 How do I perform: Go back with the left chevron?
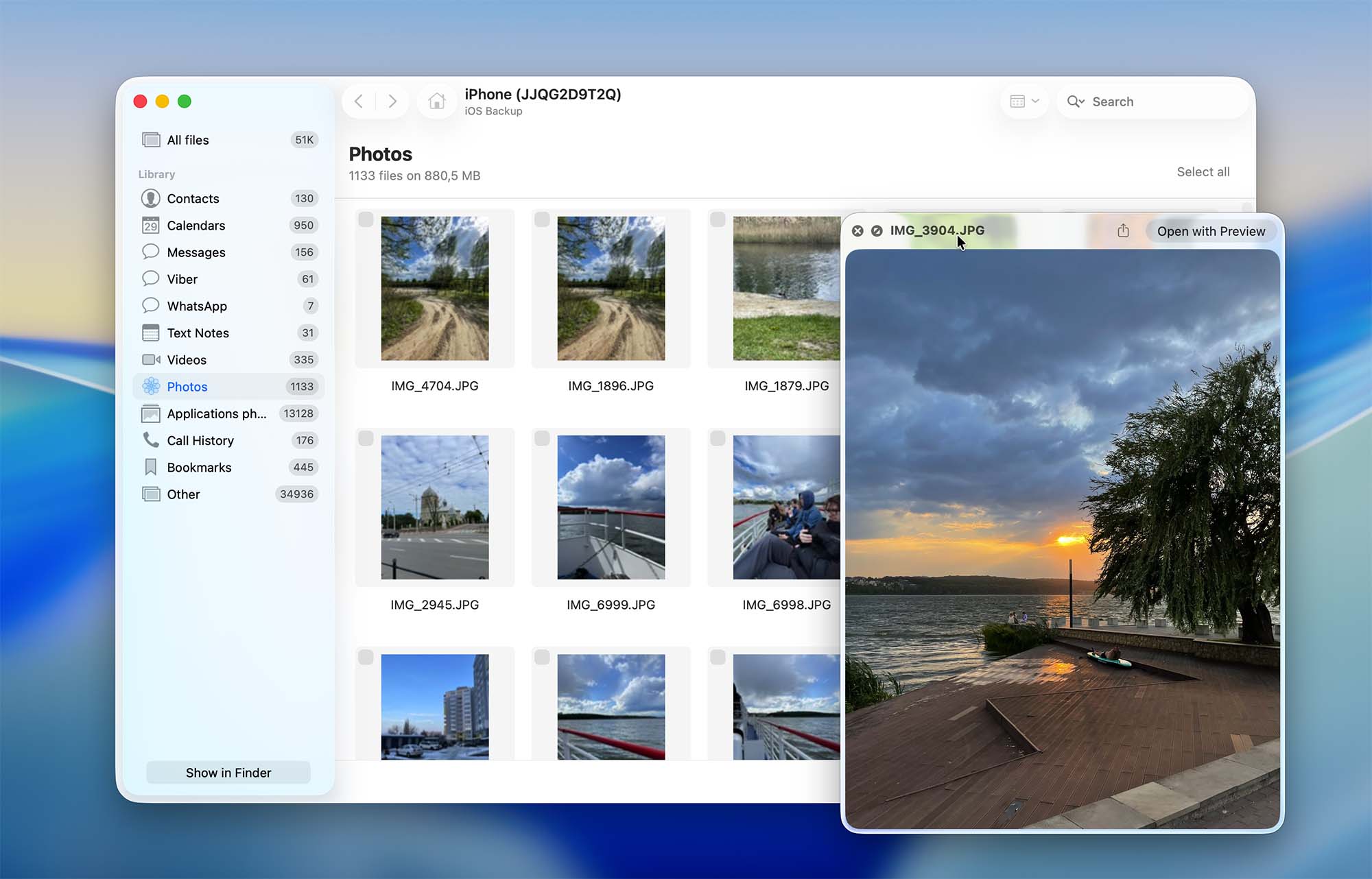pos(359,101)
